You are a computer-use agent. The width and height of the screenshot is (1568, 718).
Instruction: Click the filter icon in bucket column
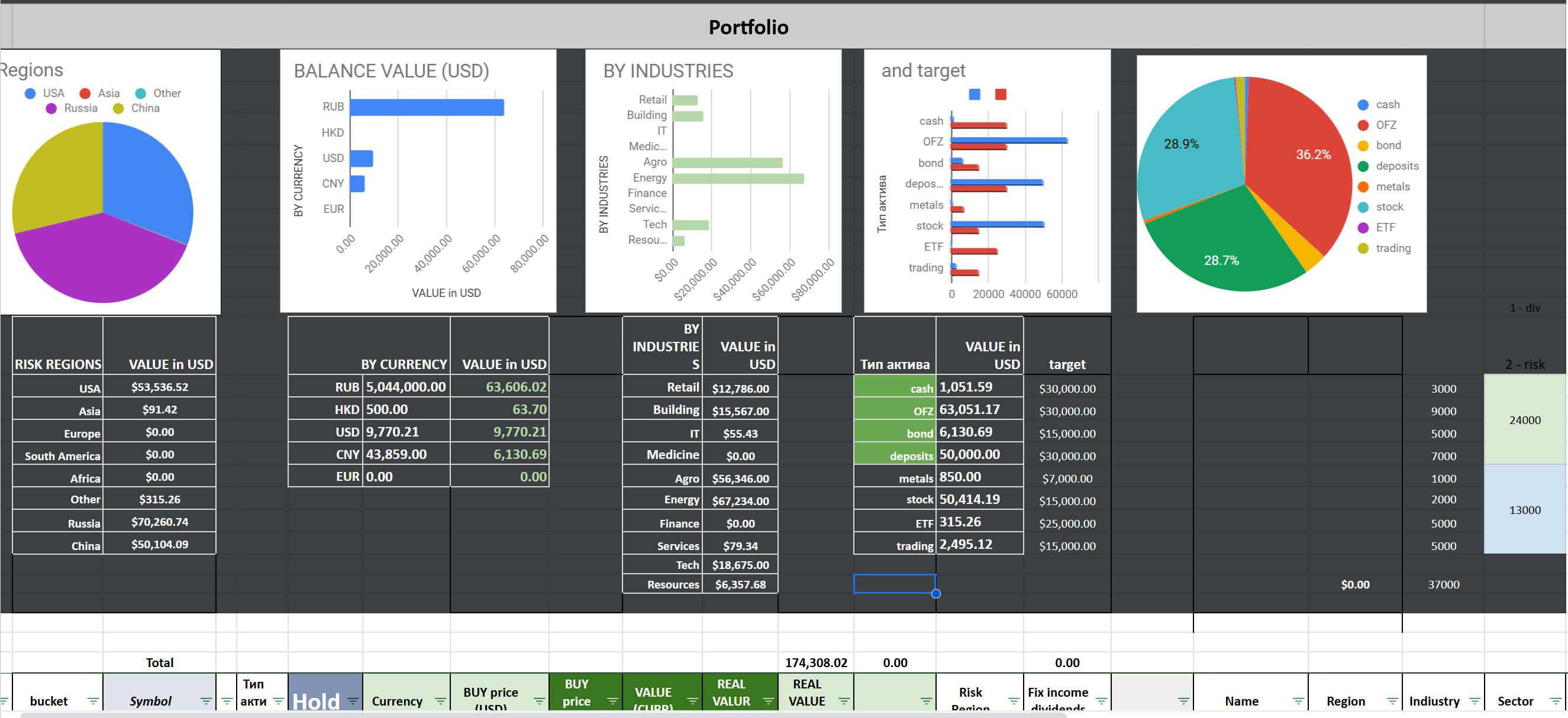92,701
